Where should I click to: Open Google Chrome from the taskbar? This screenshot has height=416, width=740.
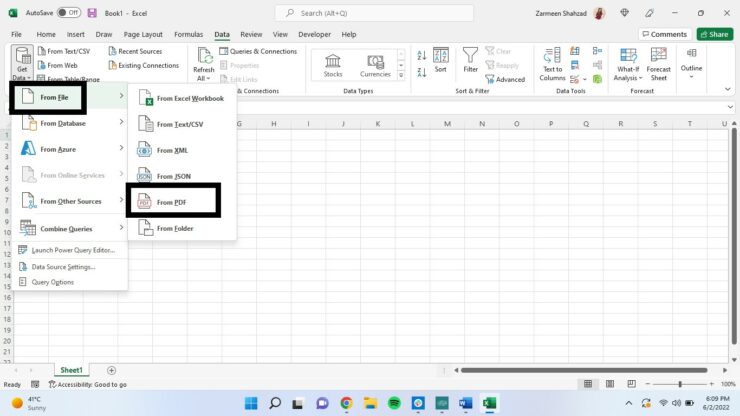click(346, 403)
